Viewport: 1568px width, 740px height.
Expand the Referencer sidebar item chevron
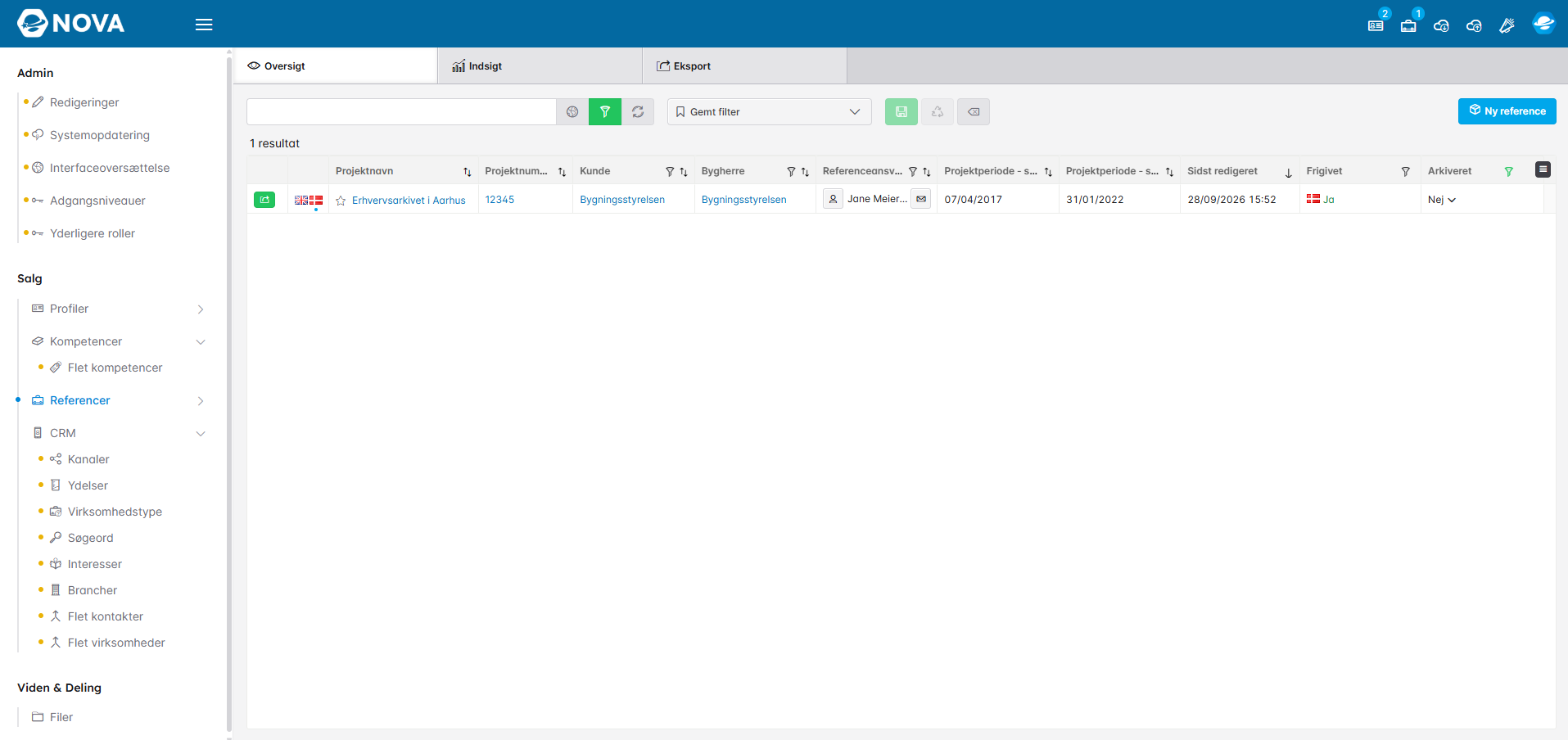point(201,401)
